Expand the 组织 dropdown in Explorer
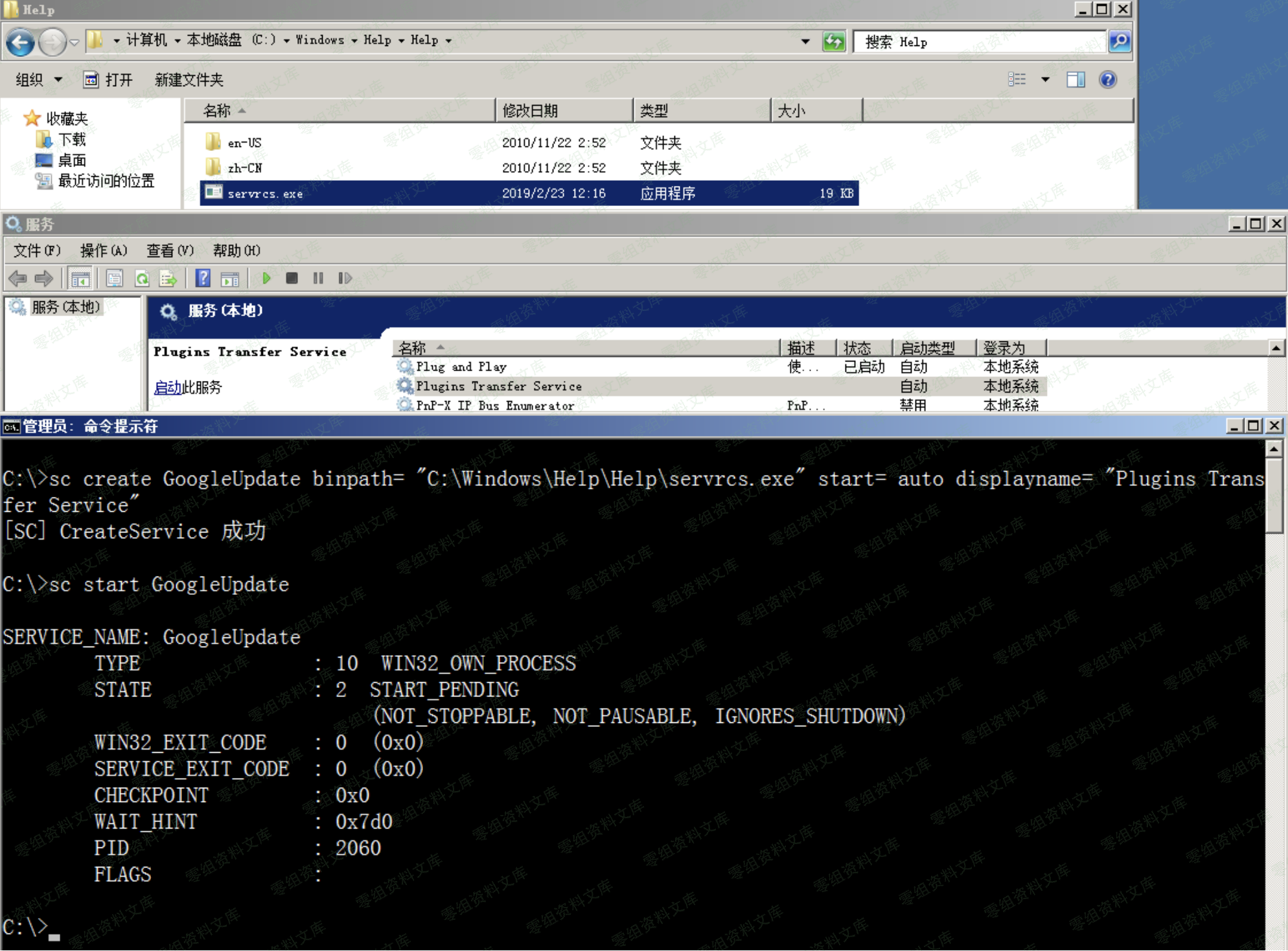The image size is (1288, 951). tap(38, 80)
